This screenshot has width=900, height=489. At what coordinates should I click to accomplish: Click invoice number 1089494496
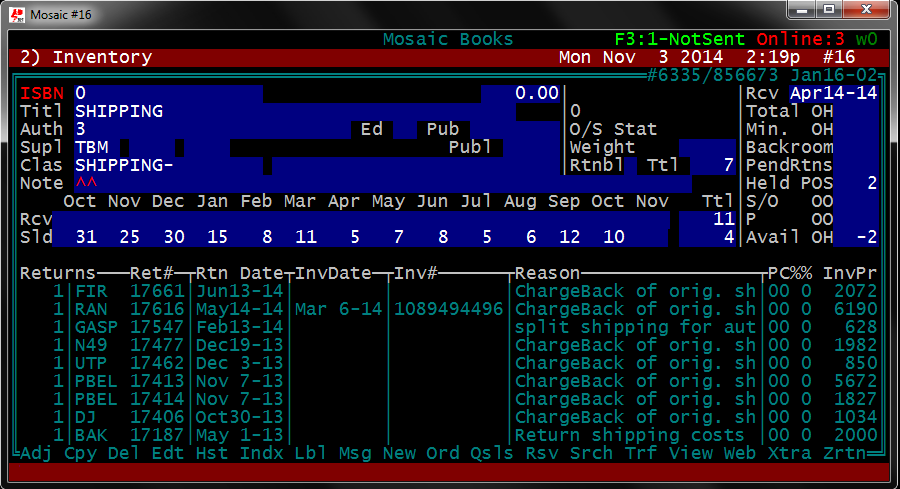[448, 309]
